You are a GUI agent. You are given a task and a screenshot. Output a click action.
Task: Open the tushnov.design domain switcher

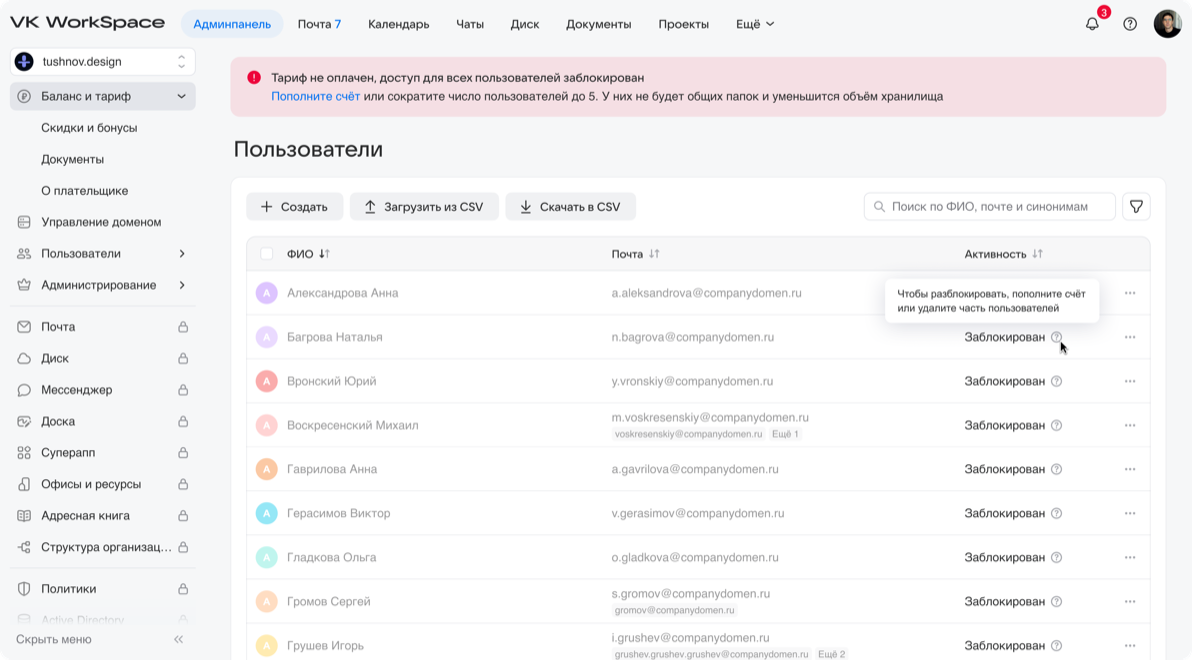point(103,62)
